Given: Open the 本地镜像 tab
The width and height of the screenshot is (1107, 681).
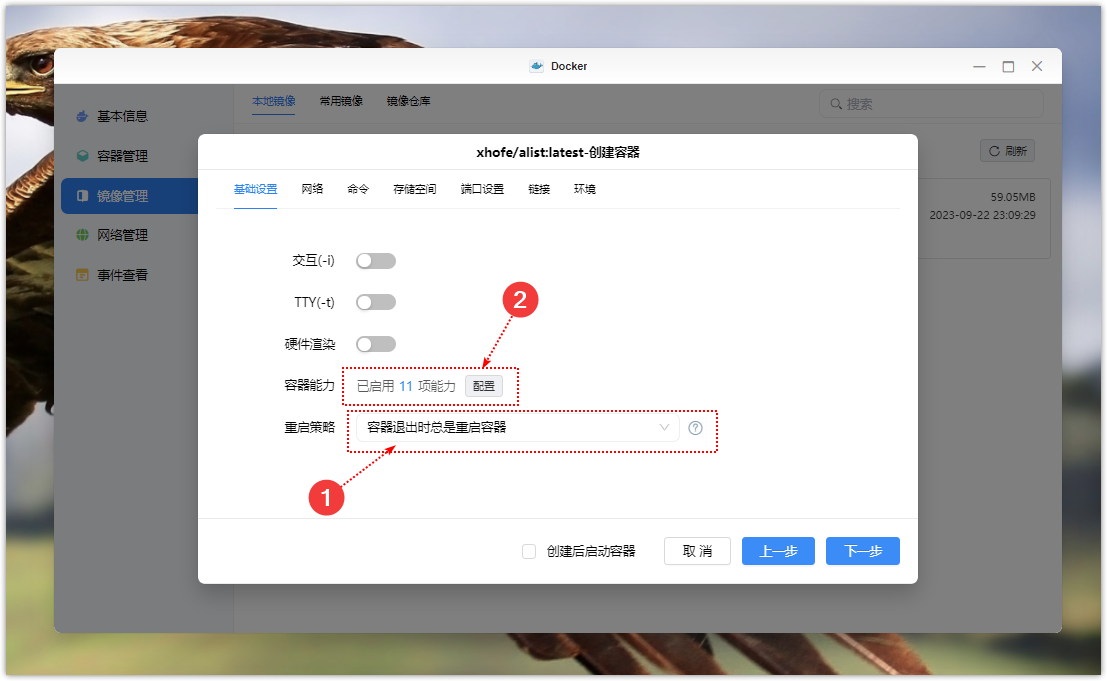Looking at the screenshot, I should click(274, 101).
